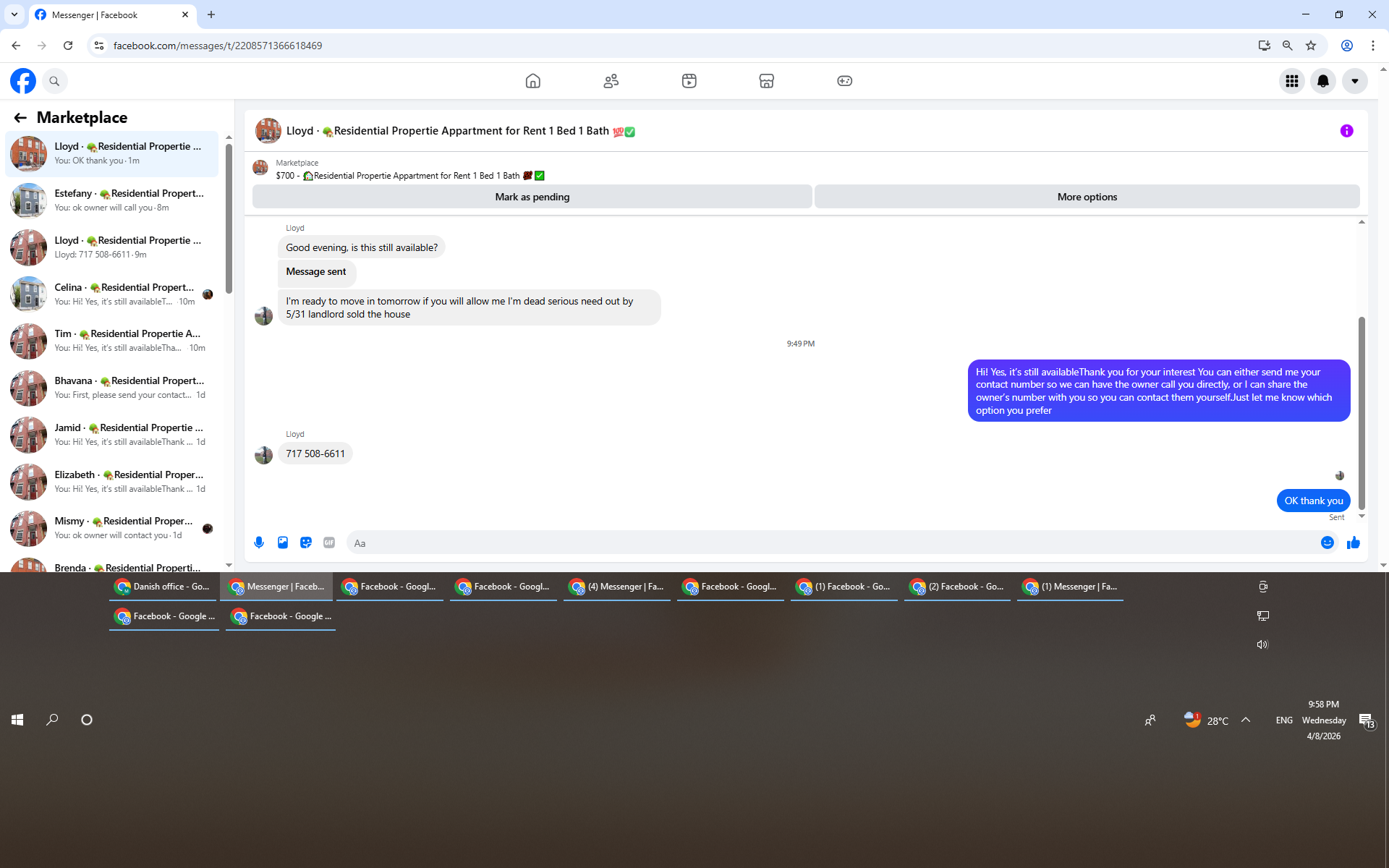This screenshot has height=868, width=1389.
Task: Open the sticker picker icon
Action: (306, 542)
